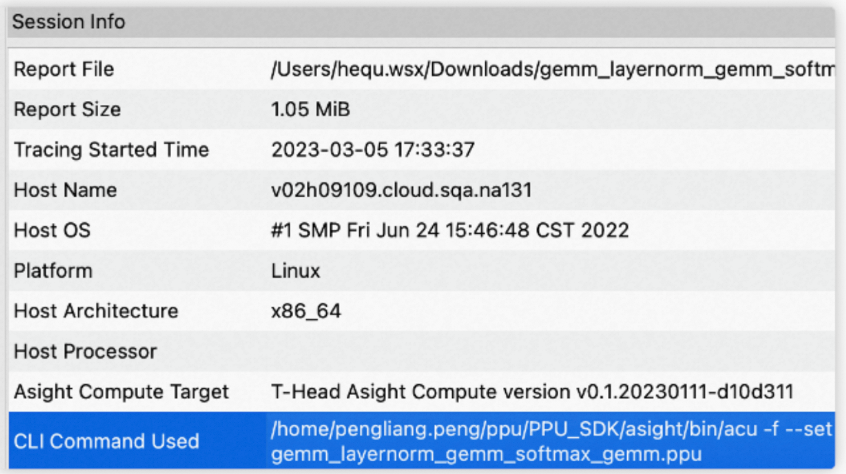Viewport: 846px width, 474px height.
Task: Select the Report Size row label
Action: [x=67, y=110]
